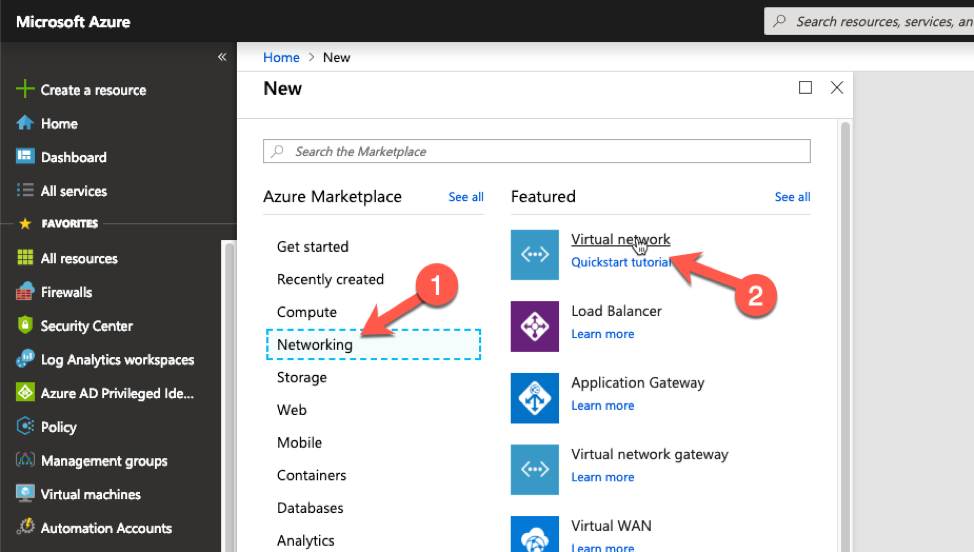The height and width of the screenshot is (552, 974).
Task: Collapse the sidebar with double chevron
Action: [x=222, y=57]
